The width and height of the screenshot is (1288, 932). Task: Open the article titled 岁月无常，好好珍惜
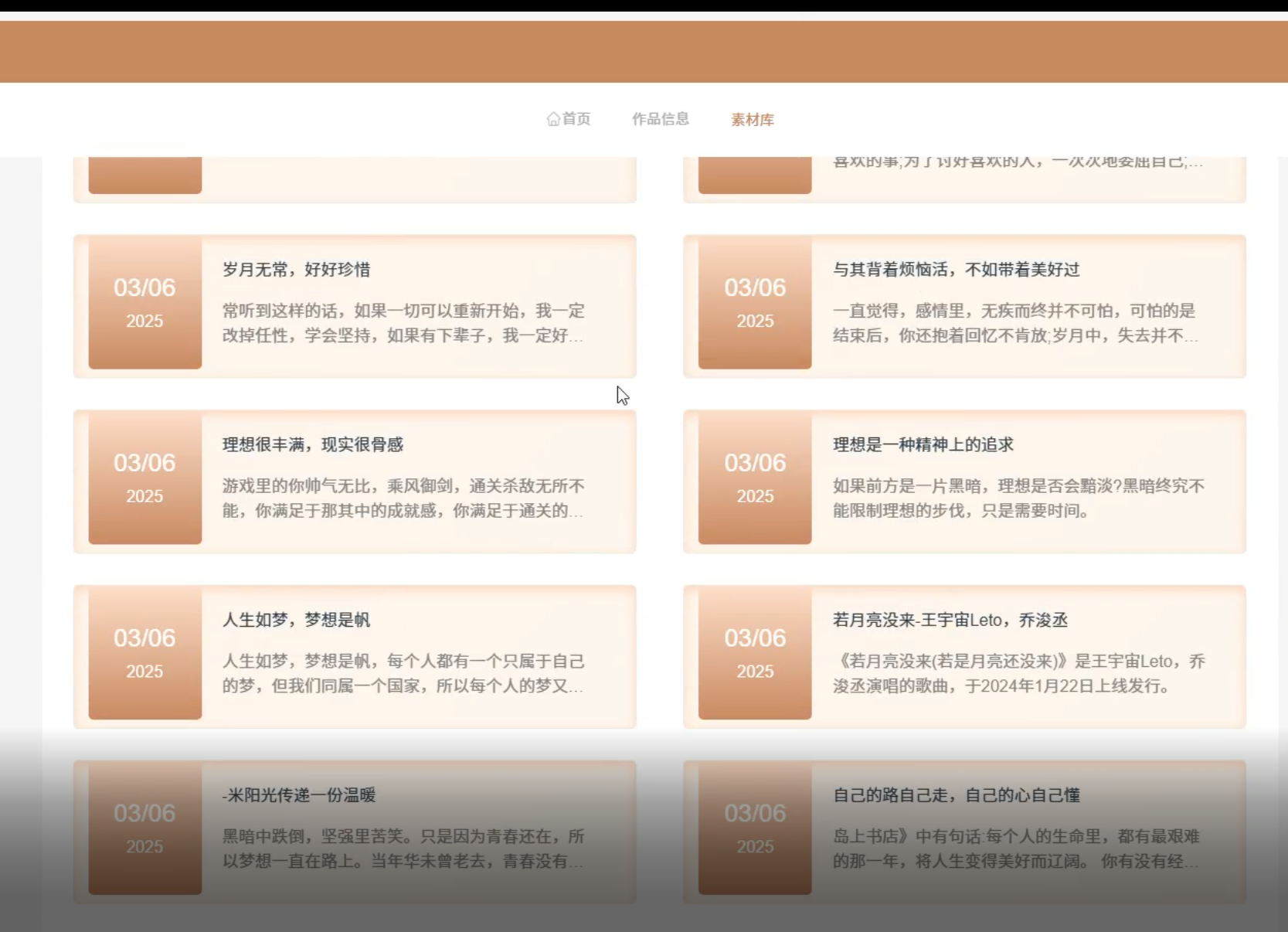coord(296,270)
